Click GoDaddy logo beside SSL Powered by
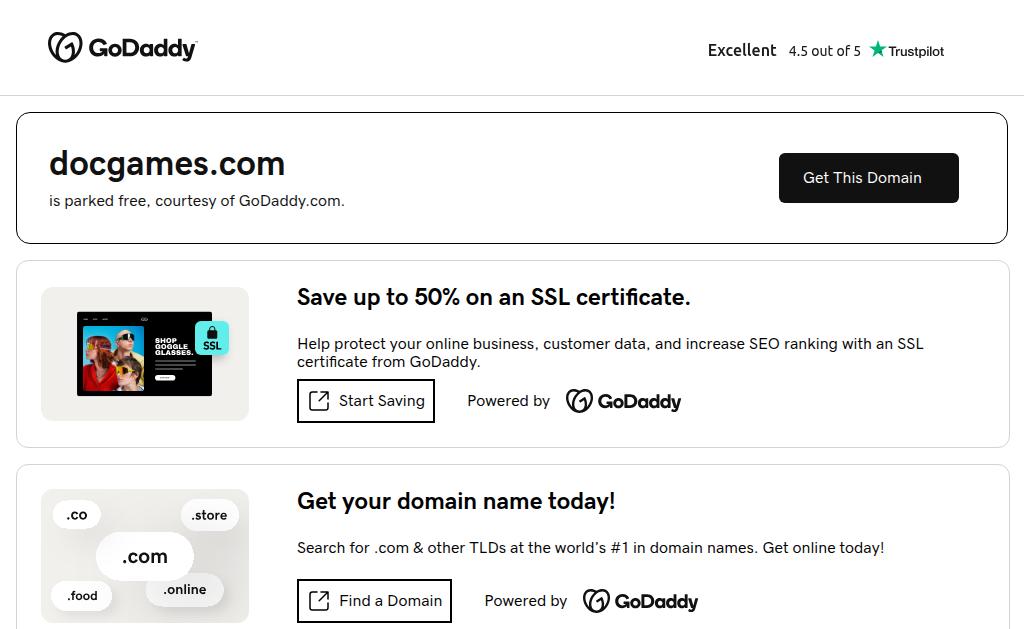Screen dimensions: 1024x629 pos(623,401)
